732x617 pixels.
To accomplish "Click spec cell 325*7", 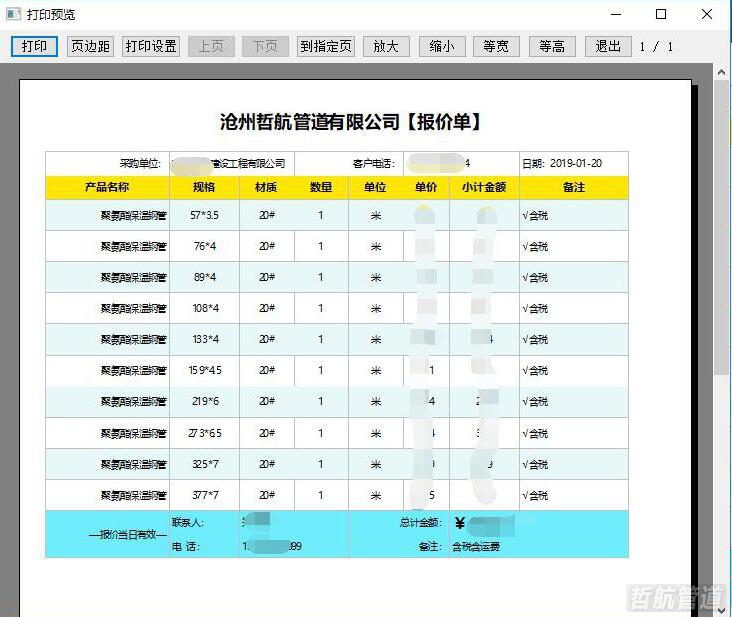I will coord(205,464).
